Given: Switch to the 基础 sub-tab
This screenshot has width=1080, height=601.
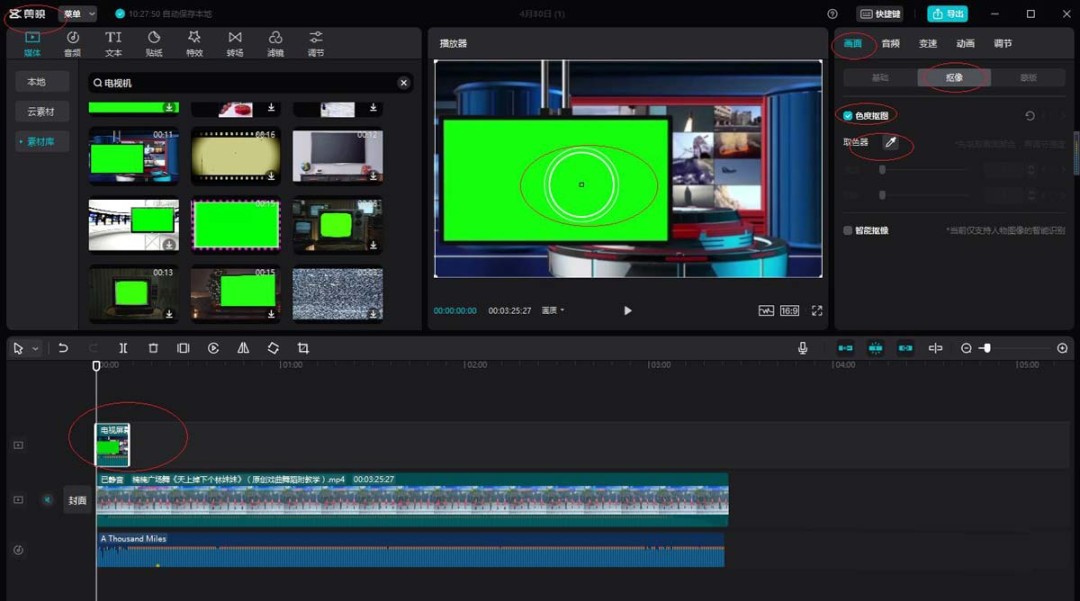Looking at the screenshot, I should click(880, 77).
